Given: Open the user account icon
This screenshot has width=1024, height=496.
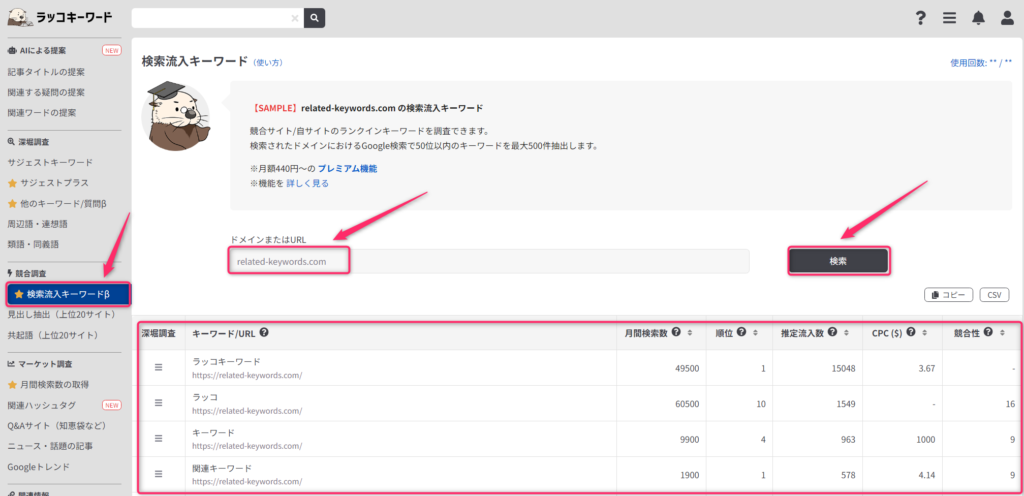Looking at the screenshot, I should [1008, 18].
